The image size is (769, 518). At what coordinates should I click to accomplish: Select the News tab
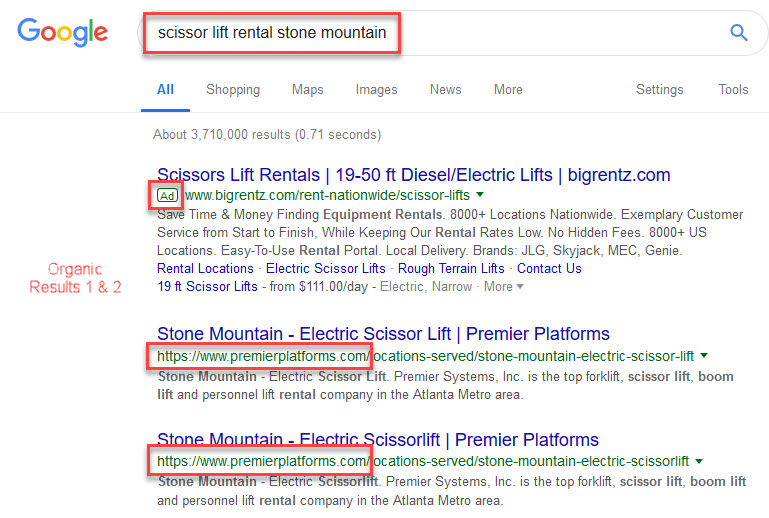coord(445,90)
